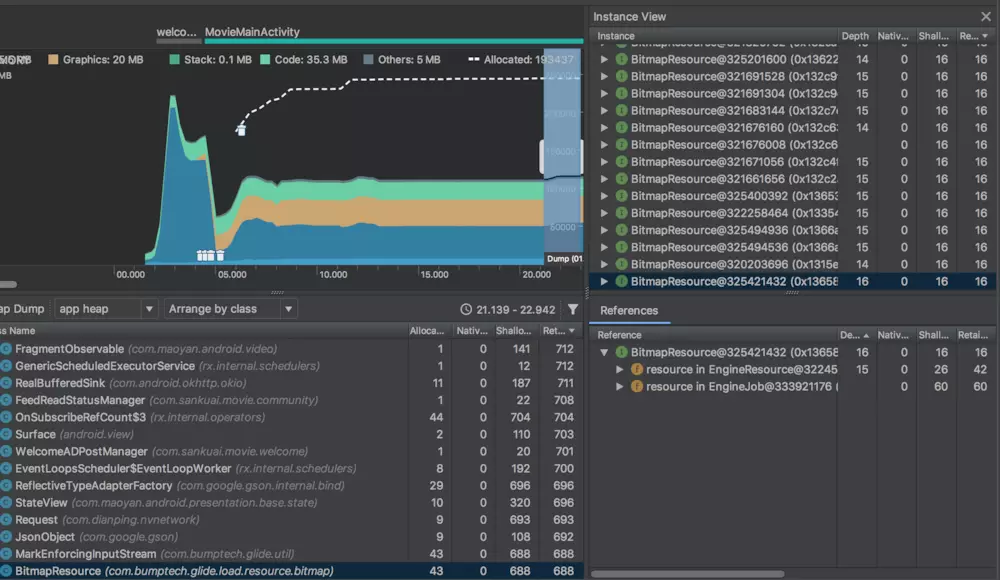
Task: Click the instance icon for BitmapResource@325201600
Action: pyautogui.click(x=621, y=59)
